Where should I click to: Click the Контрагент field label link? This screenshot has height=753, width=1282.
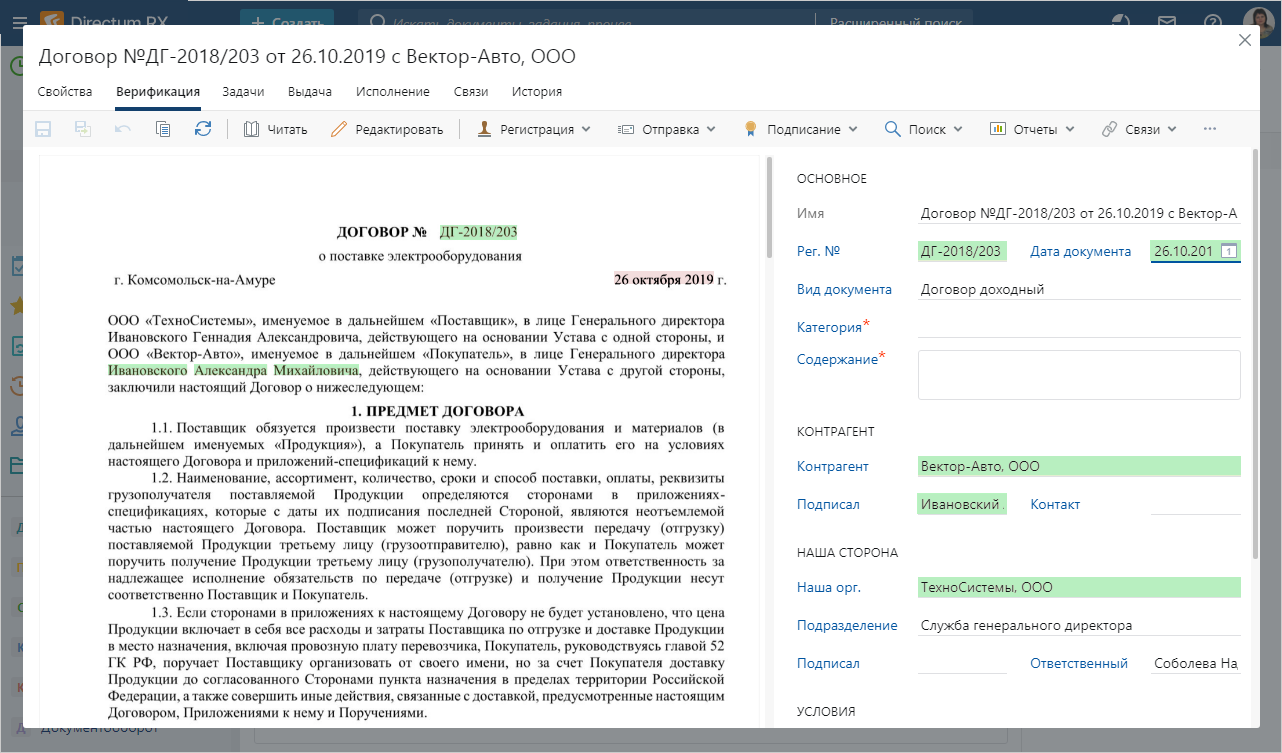(832, 466)
